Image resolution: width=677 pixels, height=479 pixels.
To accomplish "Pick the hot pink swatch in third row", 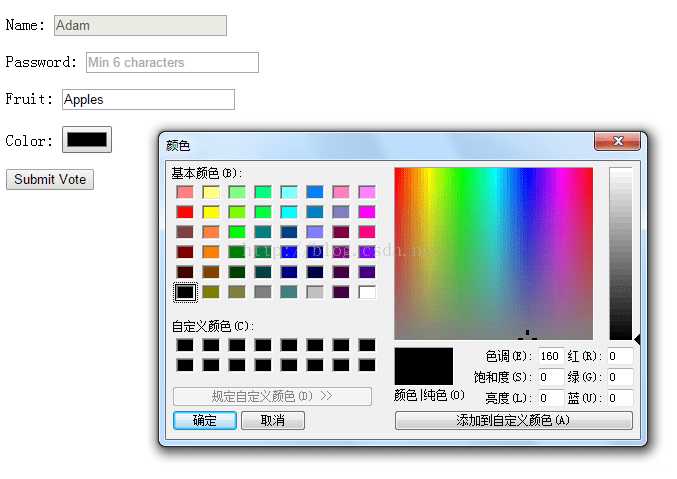I will [x=367, y=232].
